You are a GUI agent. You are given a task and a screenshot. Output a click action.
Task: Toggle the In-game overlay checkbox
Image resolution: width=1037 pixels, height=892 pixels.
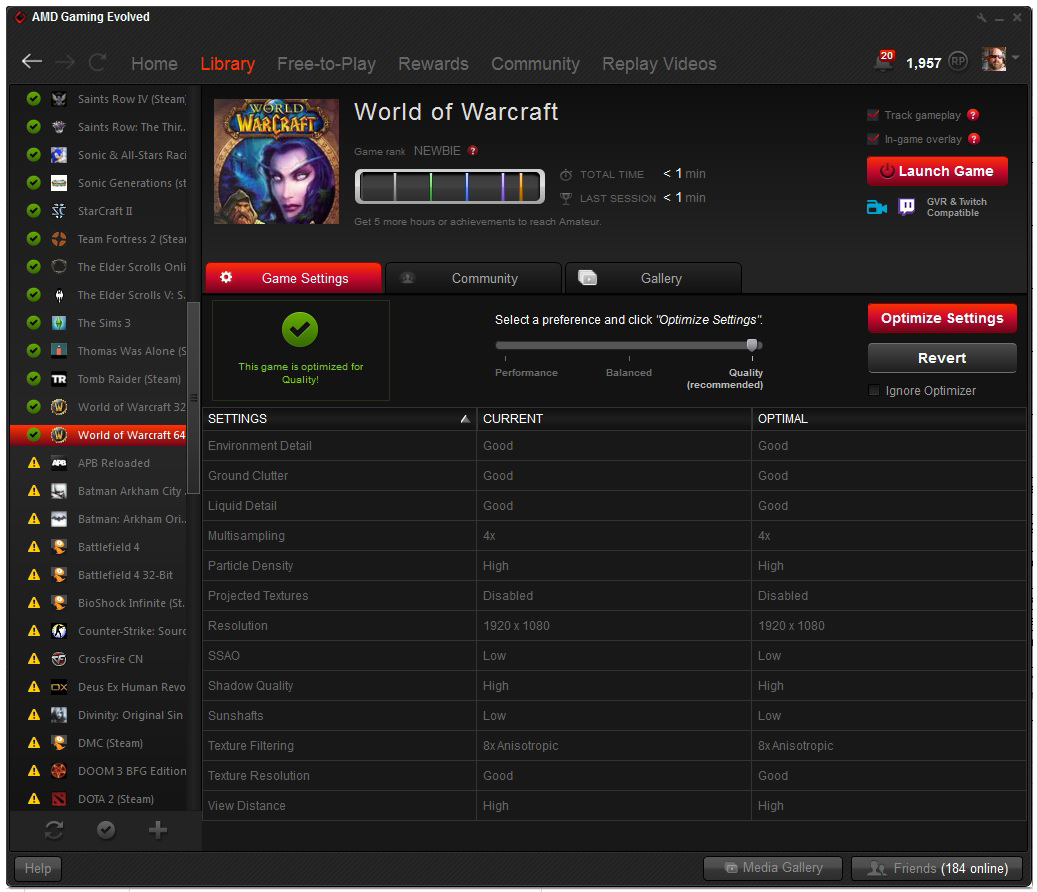click(873, 139)
